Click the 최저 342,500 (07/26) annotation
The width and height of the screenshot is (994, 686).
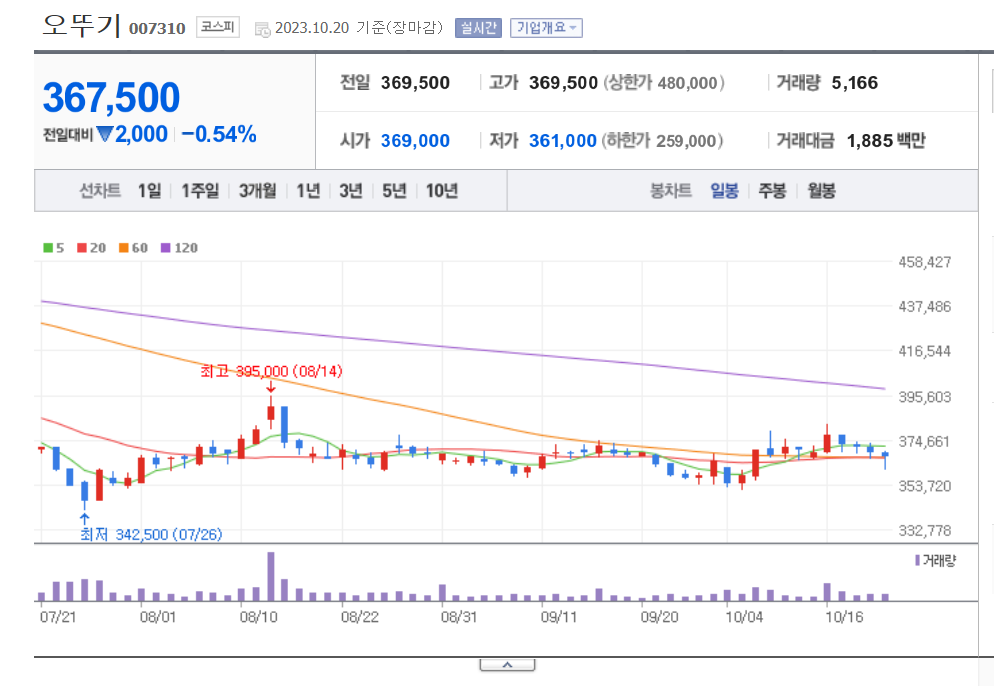(x=151, y=534)
